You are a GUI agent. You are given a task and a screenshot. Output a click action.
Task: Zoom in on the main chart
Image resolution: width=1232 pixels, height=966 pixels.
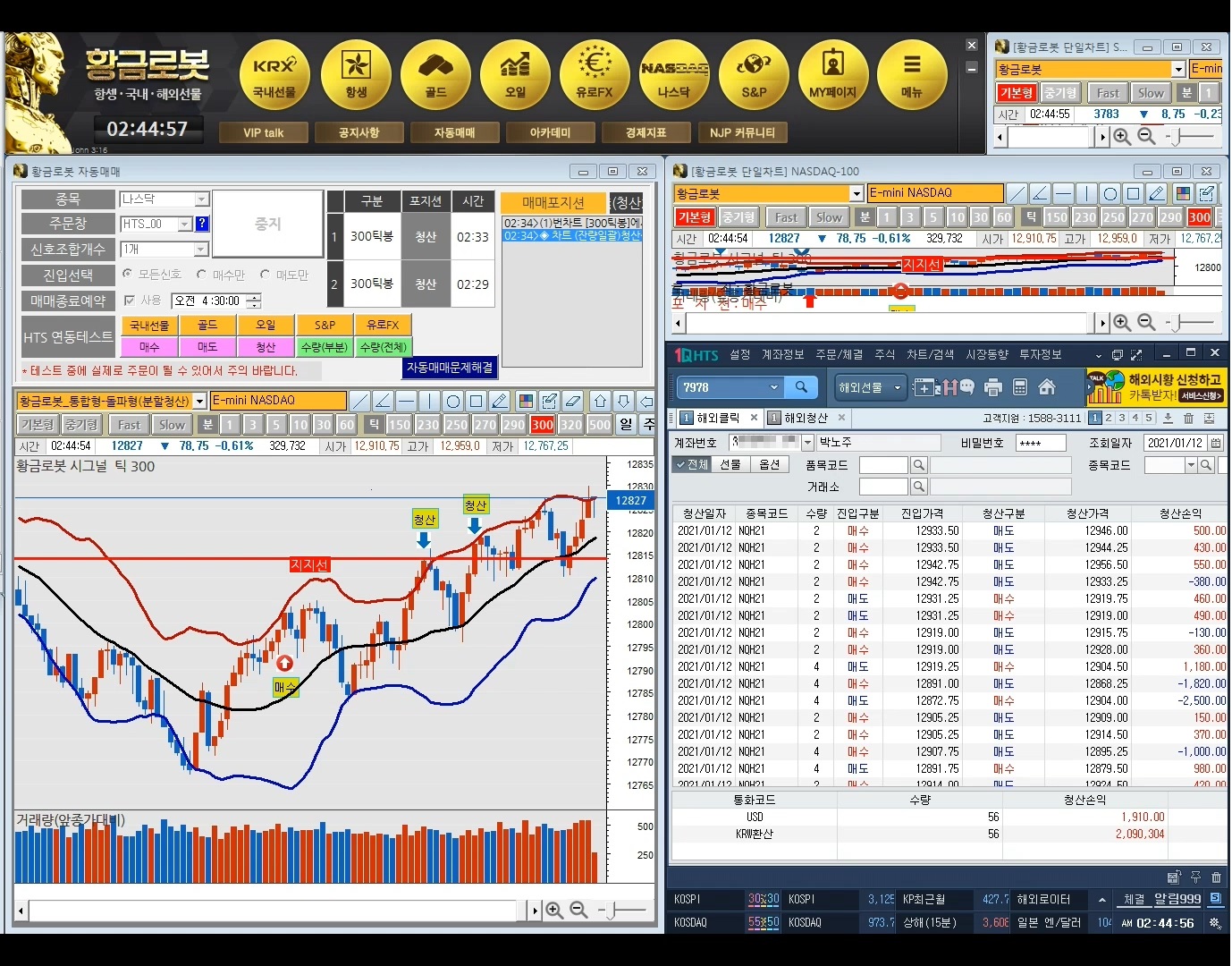(554, 911)
